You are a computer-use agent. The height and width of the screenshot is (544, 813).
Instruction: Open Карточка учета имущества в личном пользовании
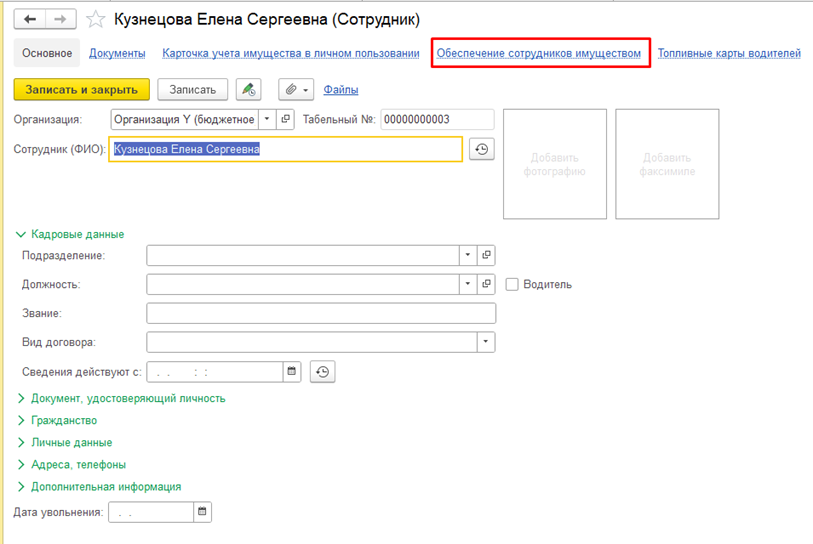pyautogui.click(x=291, y=53)
